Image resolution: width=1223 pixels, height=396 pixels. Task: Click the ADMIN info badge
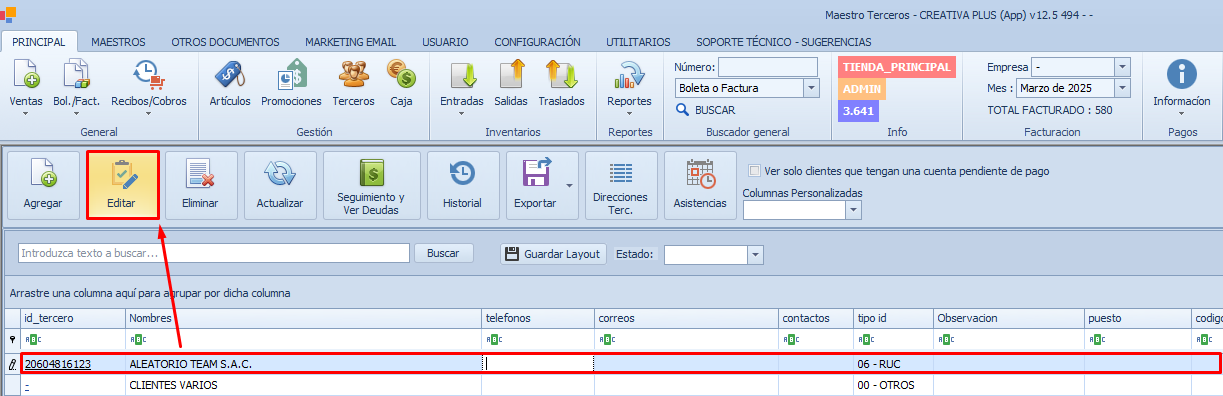[861, 89]
